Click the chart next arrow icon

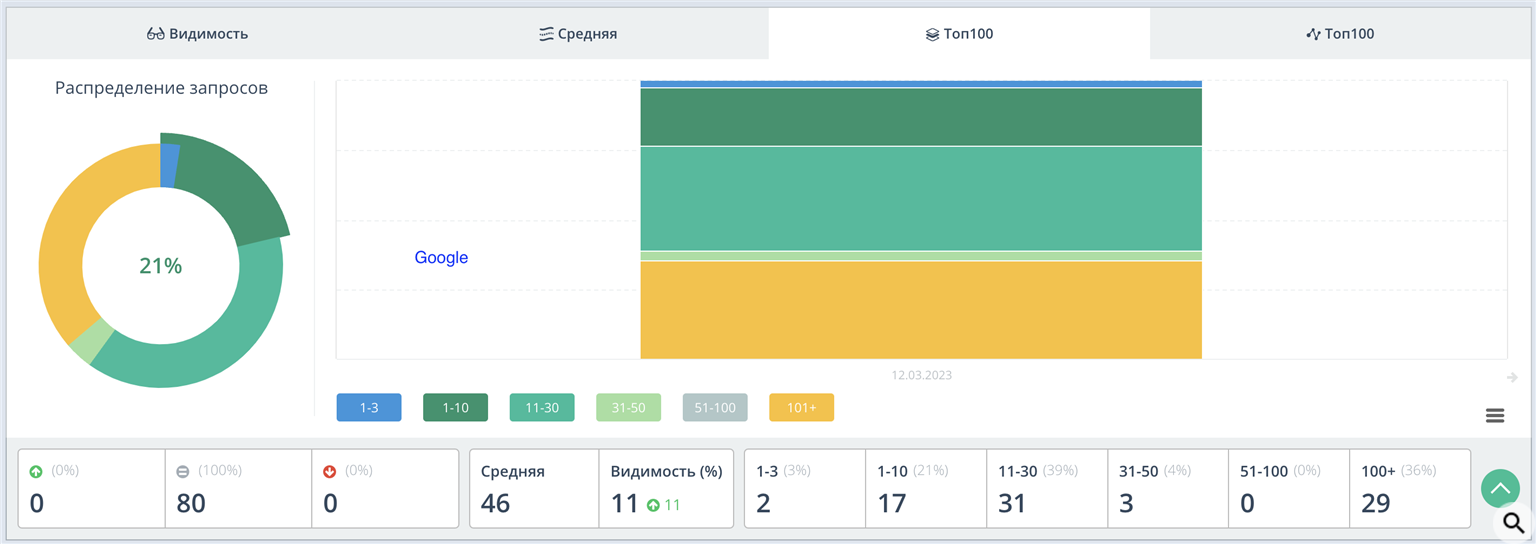1512,377
